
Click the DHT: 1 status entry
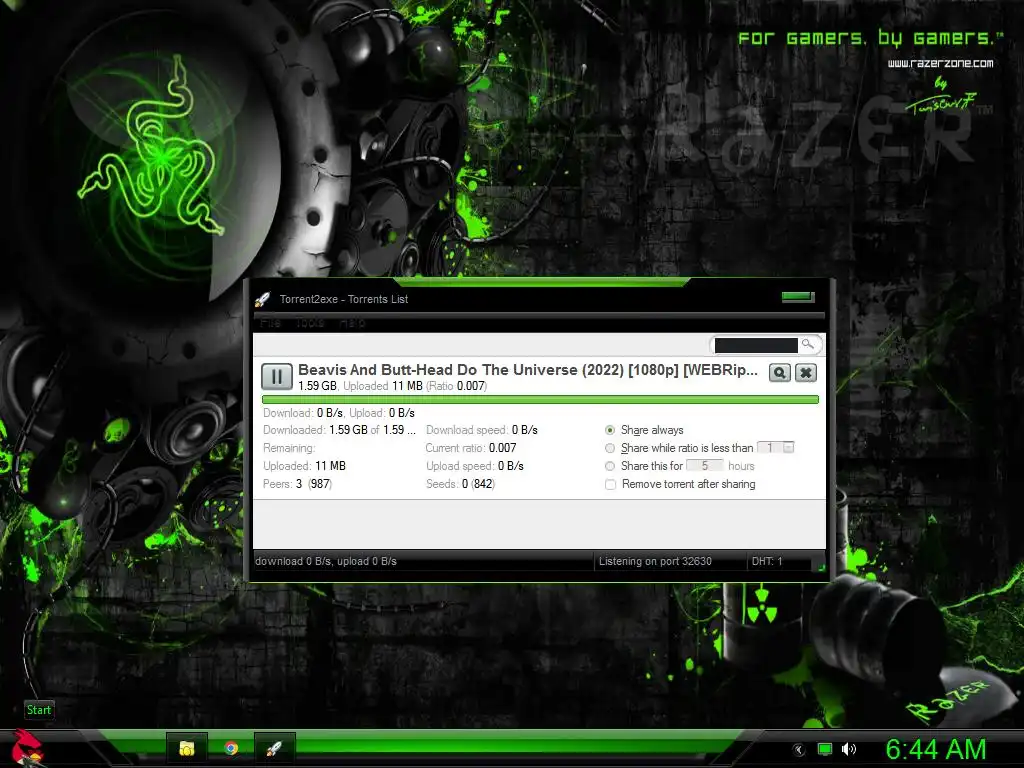click(x=767, y=561)
